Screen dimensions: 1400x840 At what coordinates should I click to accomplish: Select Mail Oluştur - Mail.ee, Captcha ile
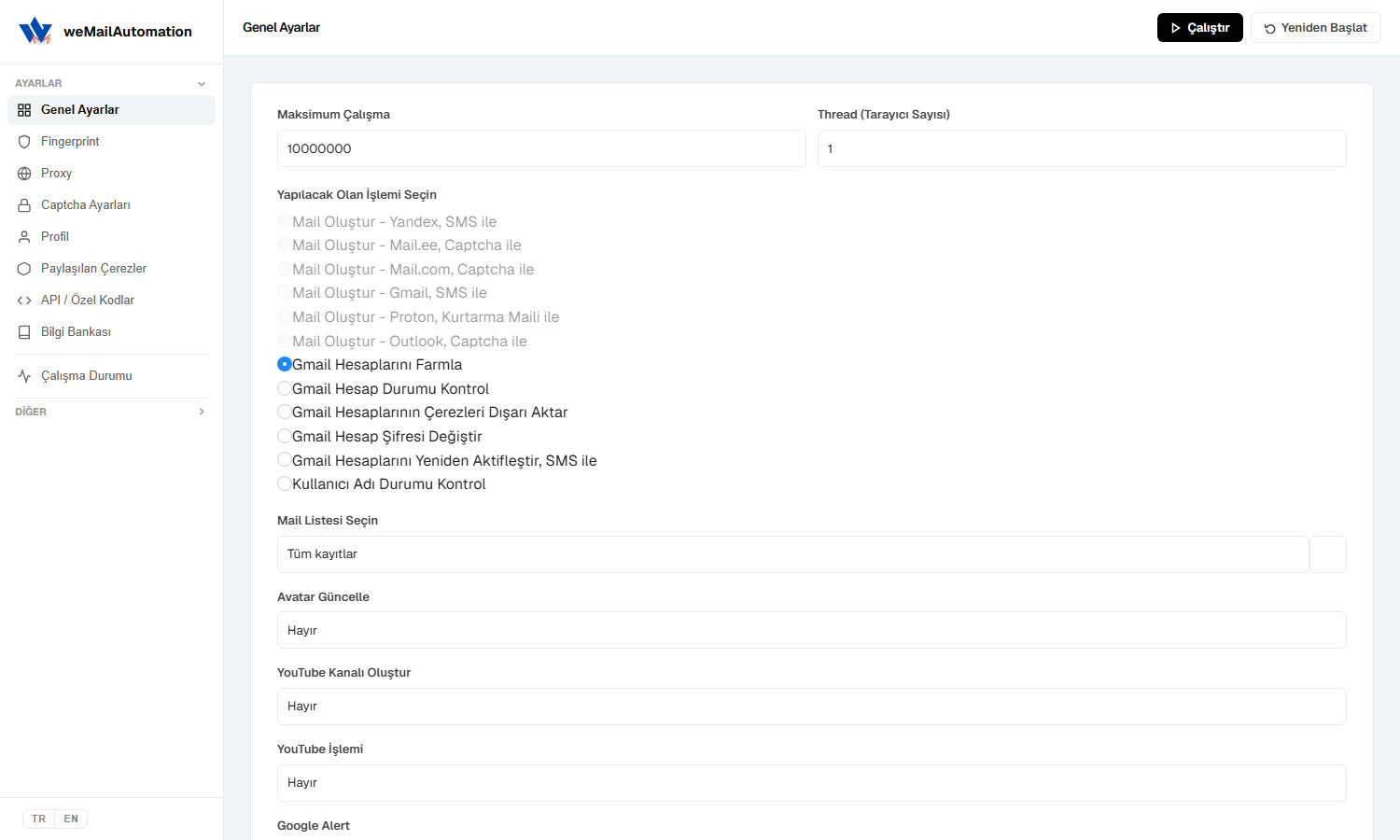coord(285,245)
